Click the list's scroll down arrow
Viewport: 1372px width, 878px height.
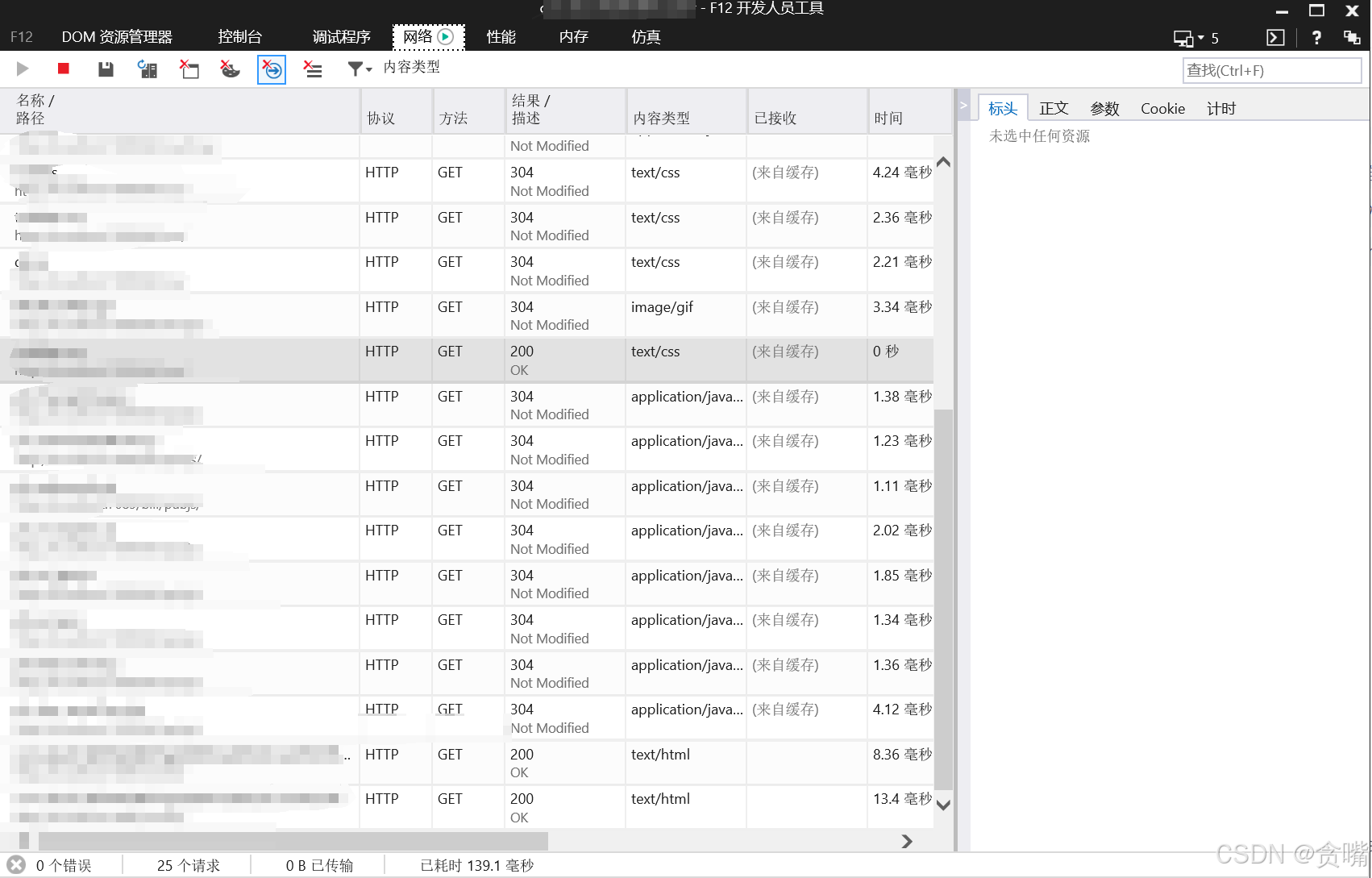click(943, 805)
